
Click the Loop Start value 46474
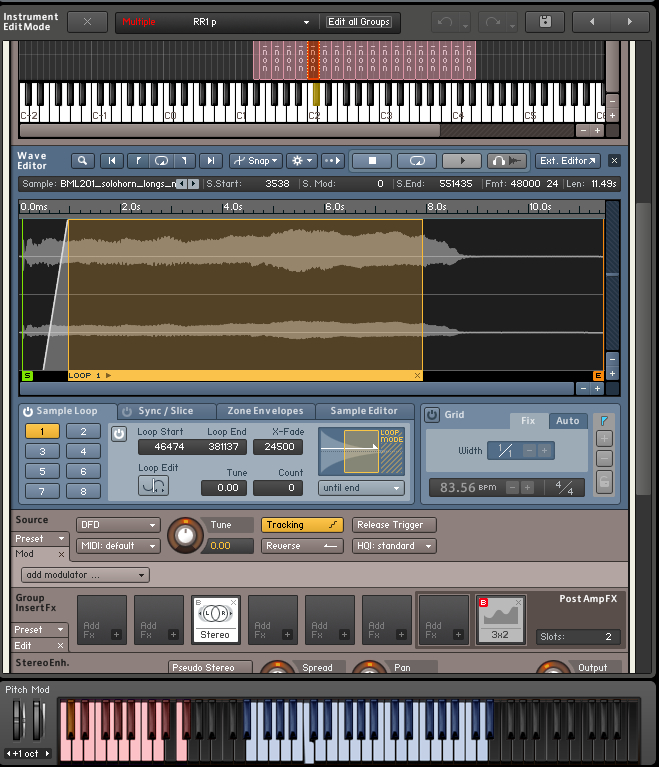169,447
